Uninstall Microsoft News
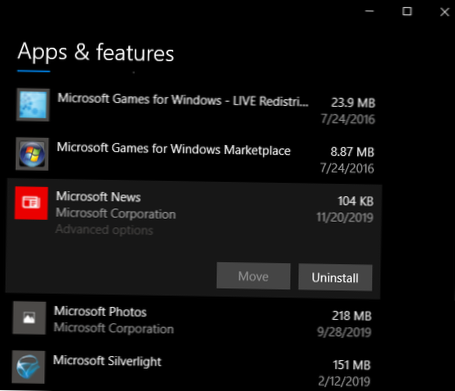This screenshot has width=455, height=391. click(x=335, y=277)
